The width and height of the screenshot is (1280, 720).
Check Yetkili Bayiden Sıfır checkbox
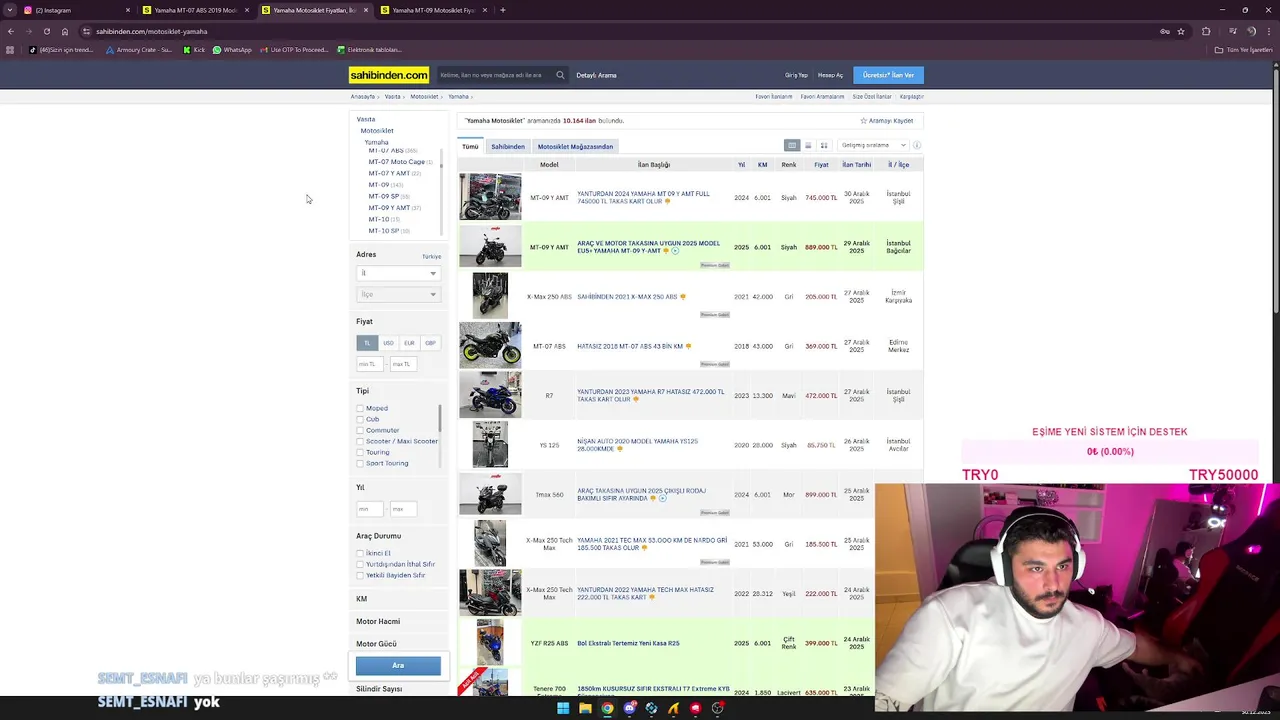[360, 575]
